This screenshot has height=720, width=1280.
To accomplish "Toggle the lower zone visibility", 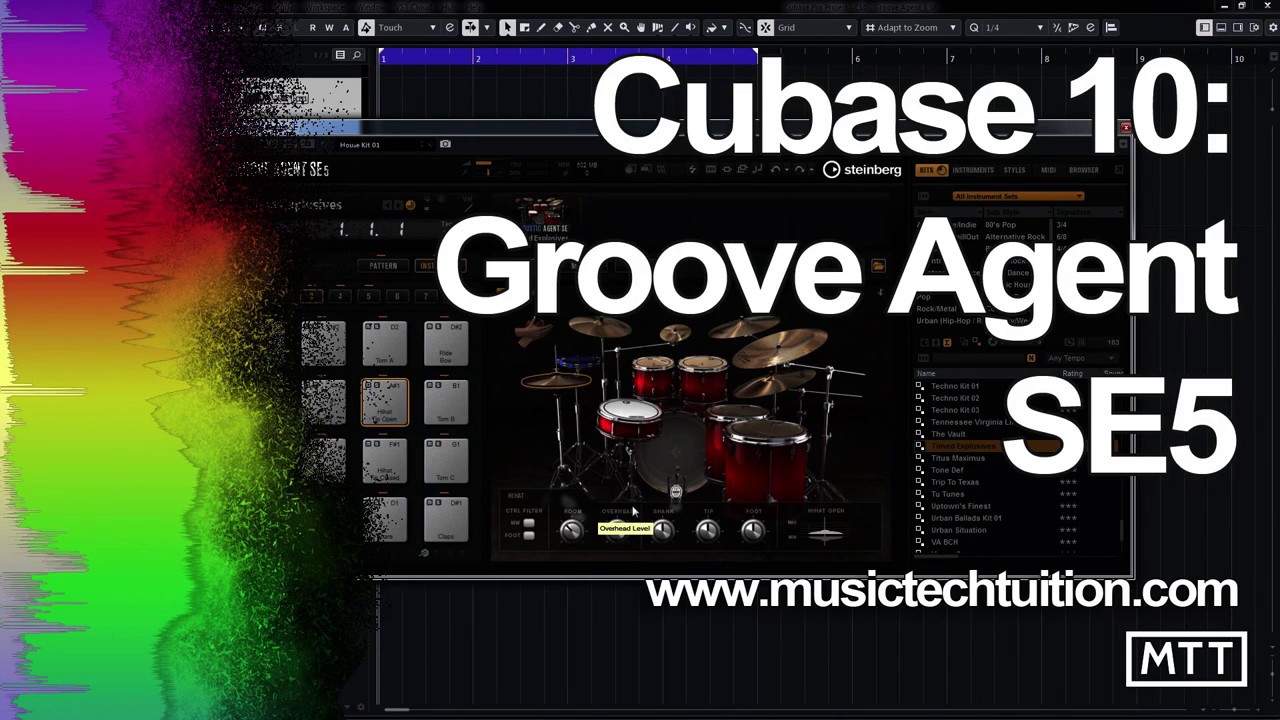I will pos(1221,27).
